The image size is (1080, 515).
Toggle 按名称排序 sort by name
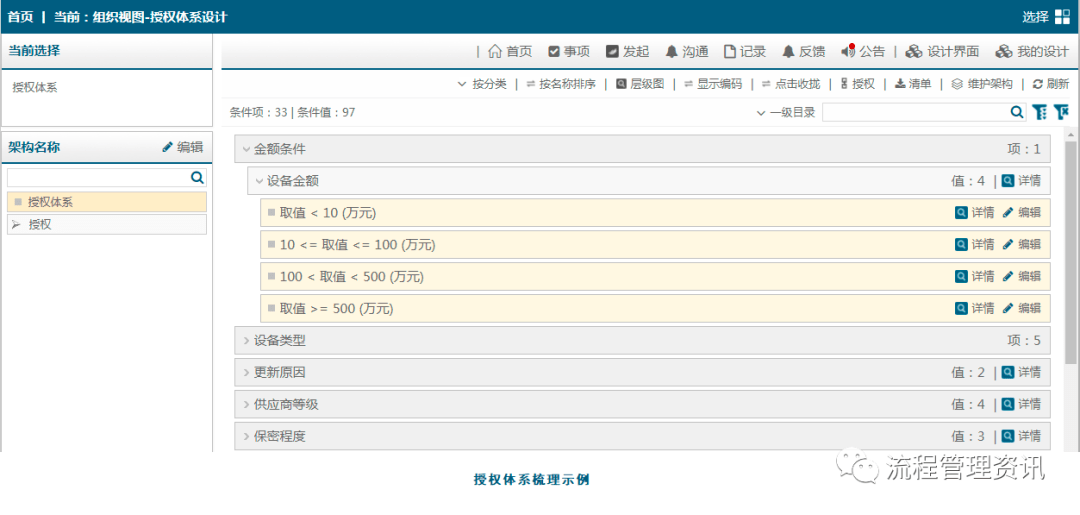coord(561,84)
